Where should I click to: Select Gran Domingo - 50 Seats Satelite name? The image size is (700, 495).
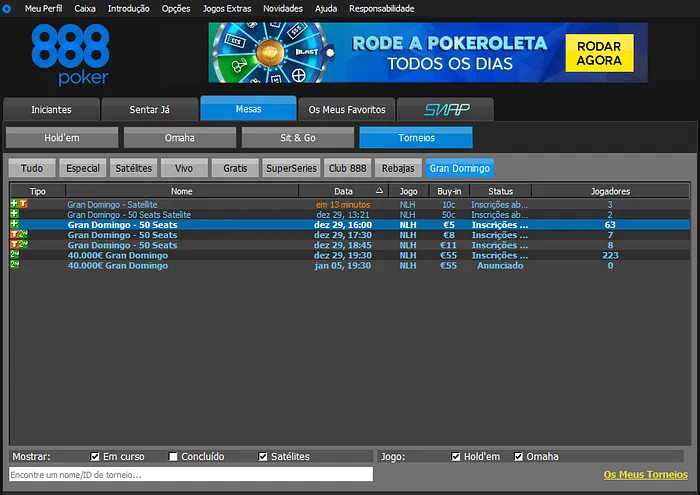(x=129, y=215)
